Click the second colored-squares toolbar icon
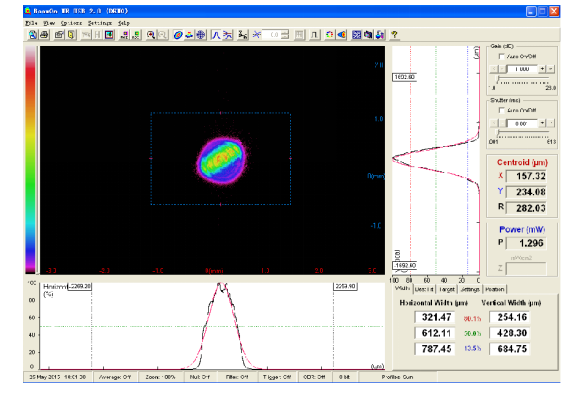The width and height of the screenshot is (573, 395). (x=136, y=35)
